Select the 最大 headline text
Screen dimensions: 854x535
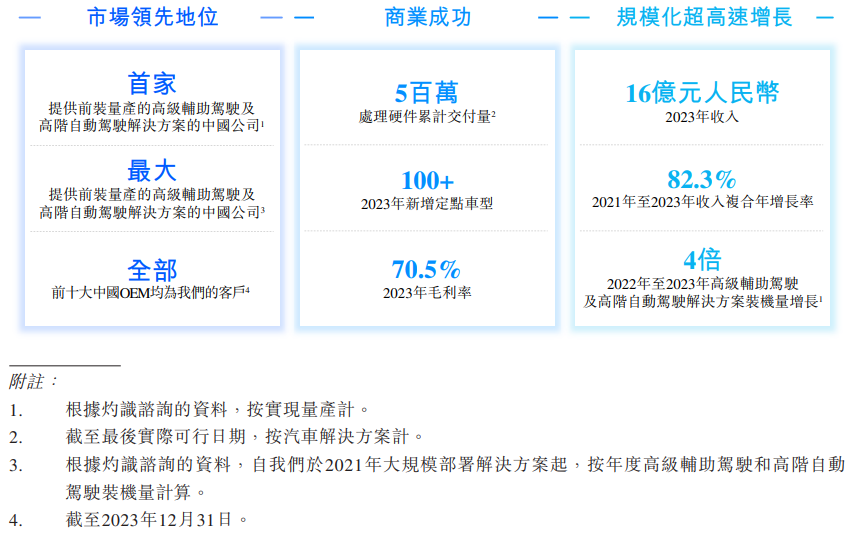coord(152,171)
